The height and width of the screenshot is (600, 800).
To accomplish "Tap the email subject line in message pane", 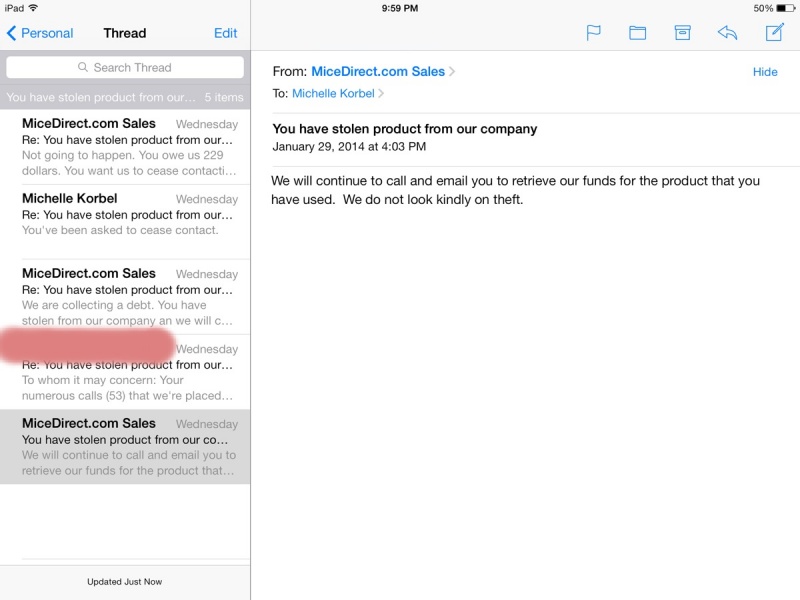I will click(405, 129).
